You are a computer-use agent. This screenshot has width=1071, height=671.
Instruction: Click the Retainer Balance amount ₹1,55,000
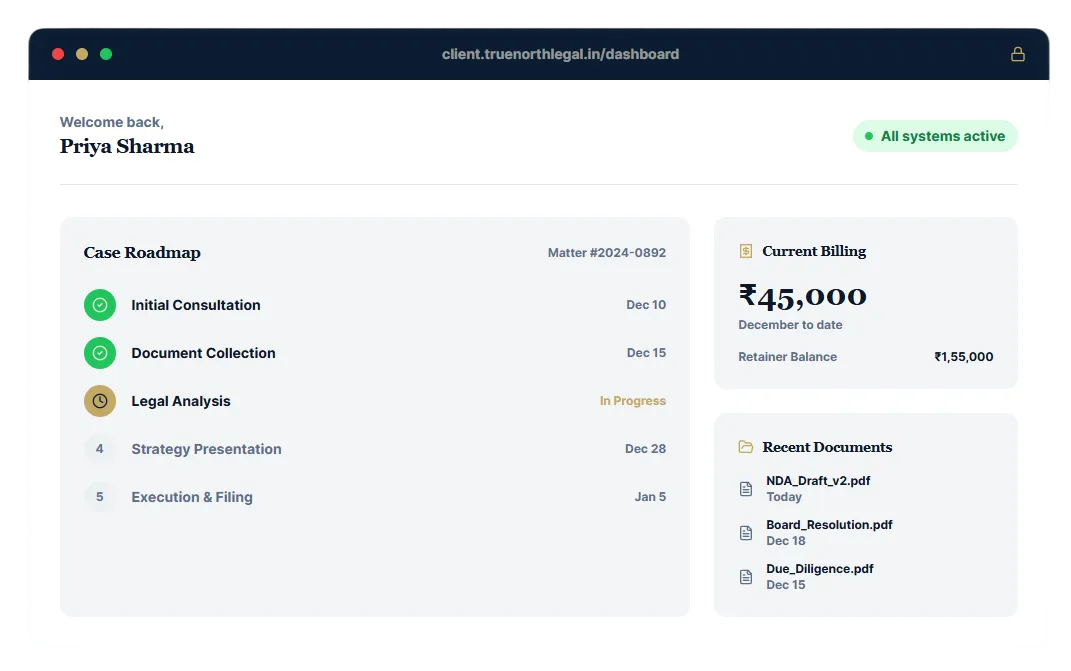click(963, 357)
